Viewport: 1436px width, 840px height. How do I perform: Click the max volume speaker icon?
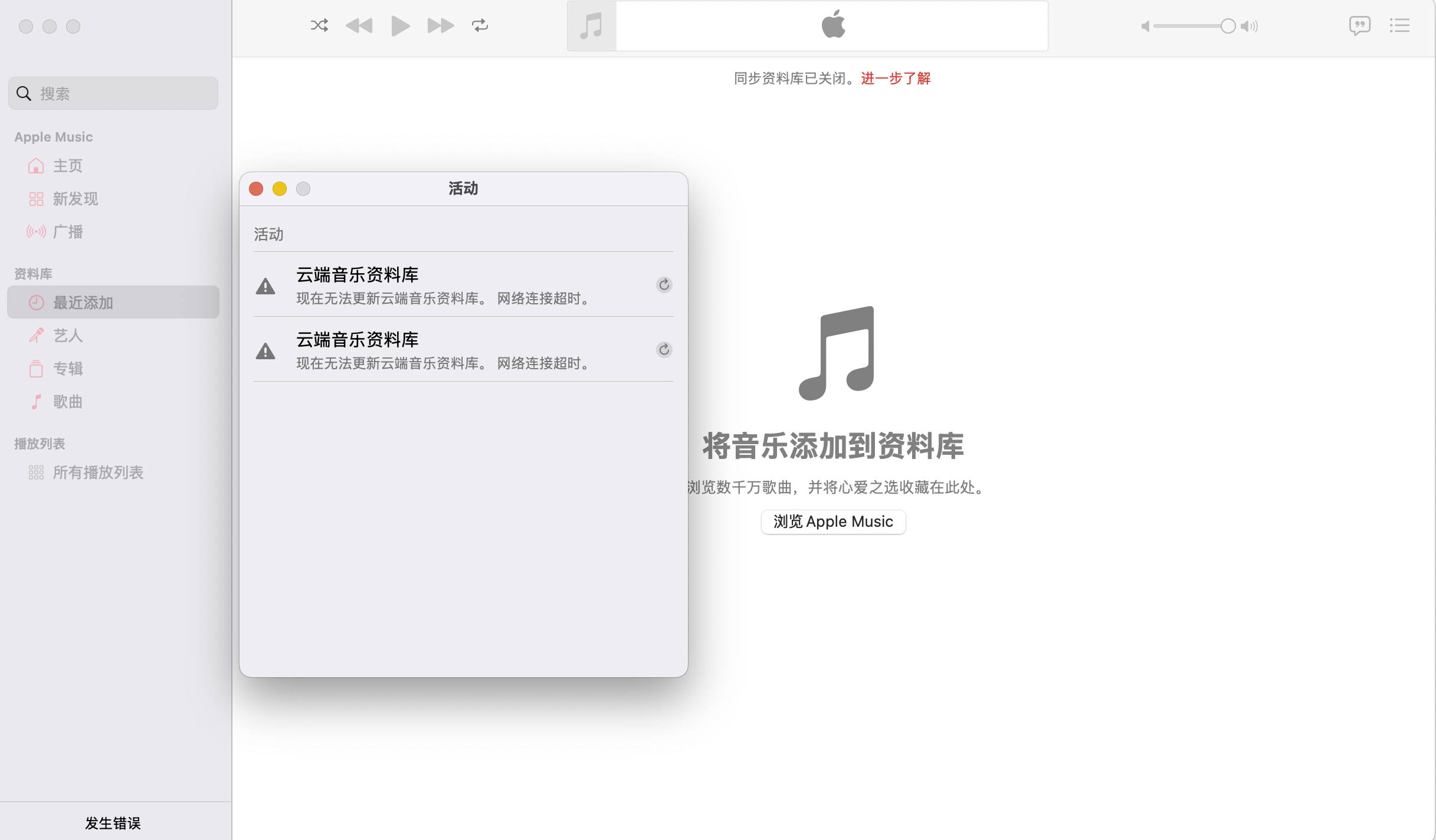pos(1249,26)
